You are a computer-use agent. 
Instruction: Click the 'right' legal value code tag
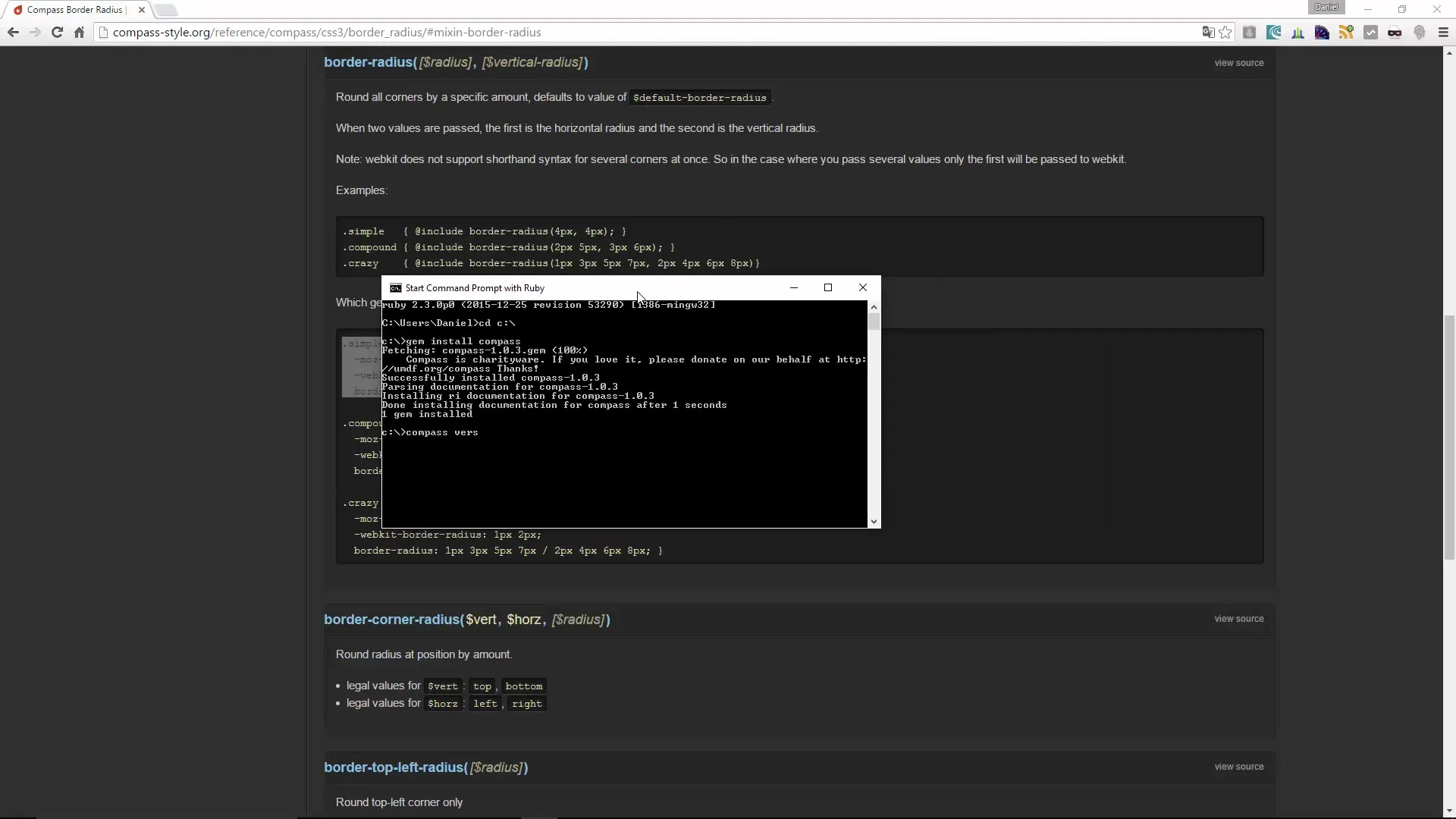(x=527, y=704)
